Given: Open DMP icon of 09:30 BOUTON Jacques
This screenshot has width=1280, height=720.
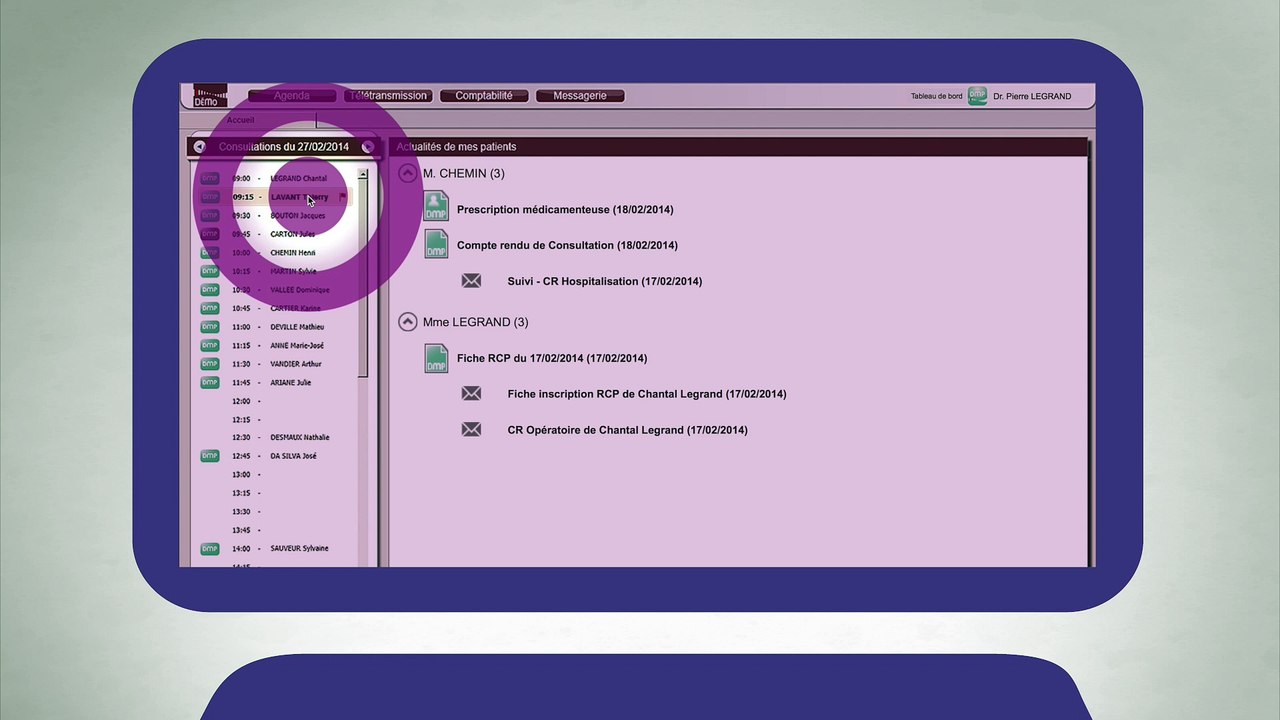Looking at the screenshot, I should [209, 215].
